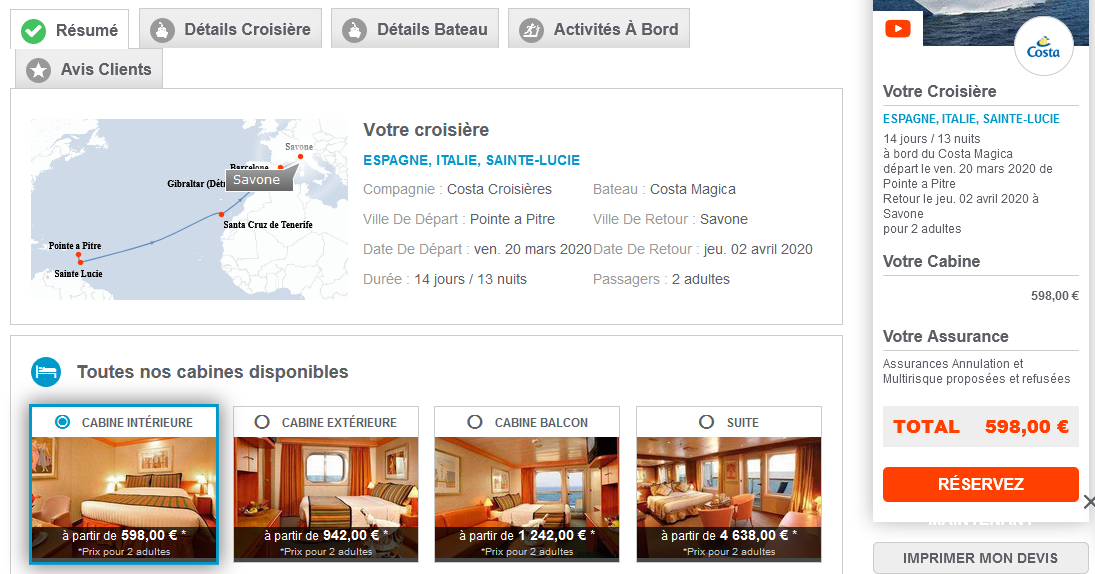Screen dimensions: 1095x574
Task: Switch to Détails Bateau tab
Action: [415, 29]
